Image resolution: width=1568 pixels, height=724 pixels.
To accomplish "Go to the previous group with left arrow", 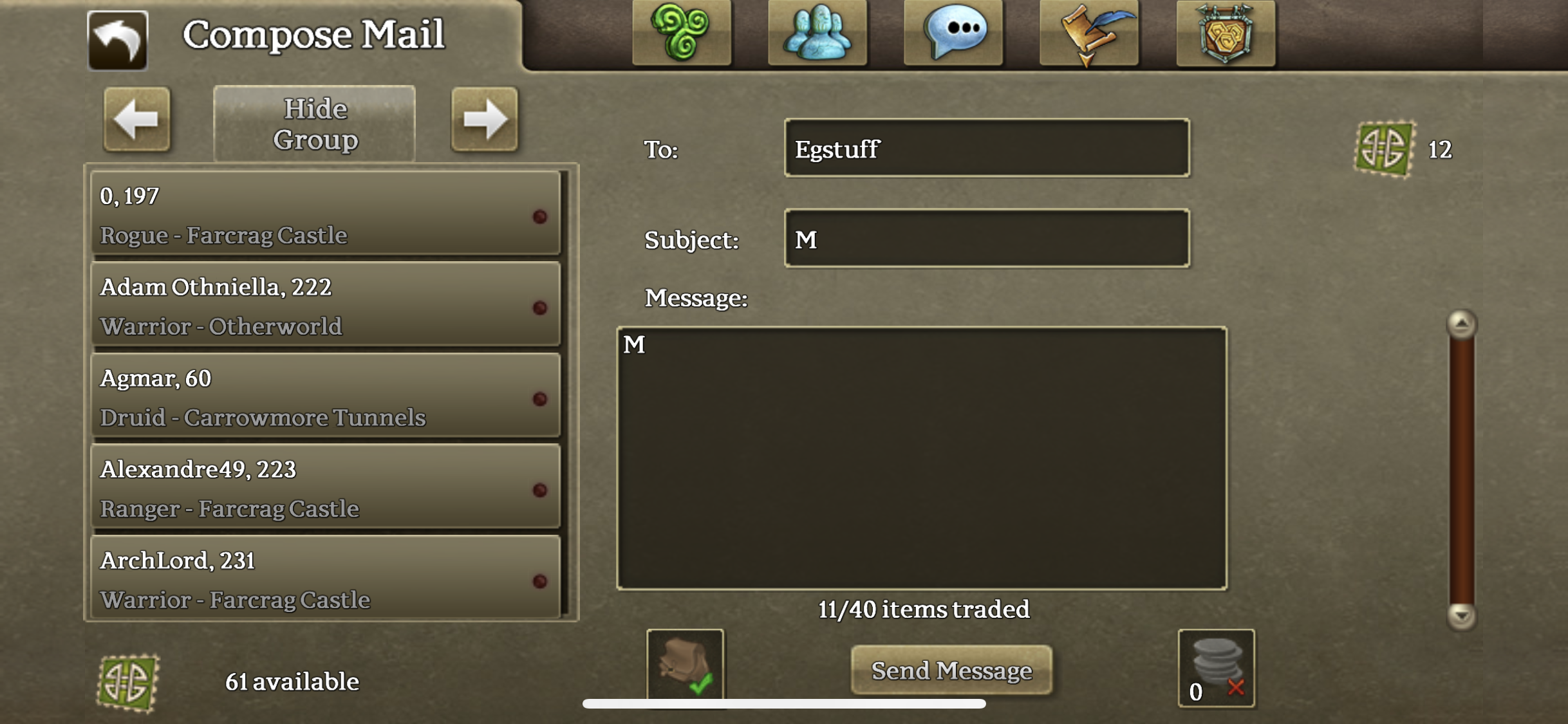I will pyautogui.click(x=136, y=119).
